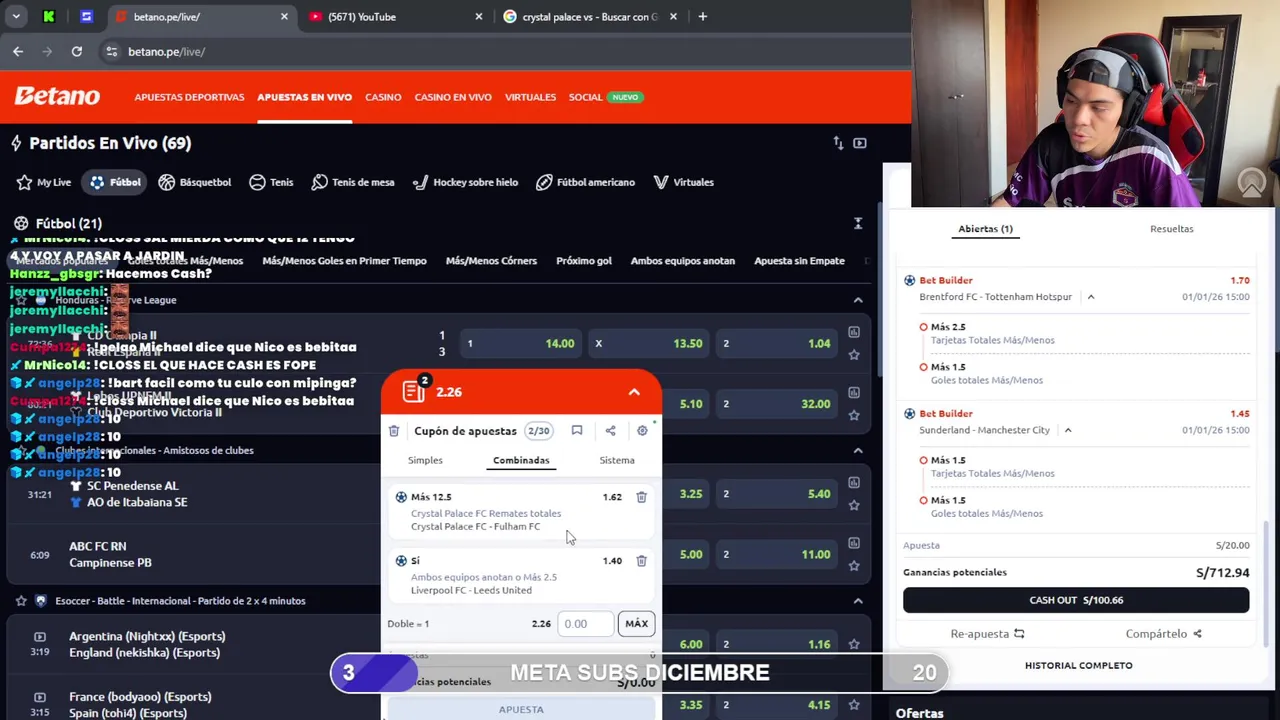
Task: Go back using the browser back arrow
Action: [18, 51]
